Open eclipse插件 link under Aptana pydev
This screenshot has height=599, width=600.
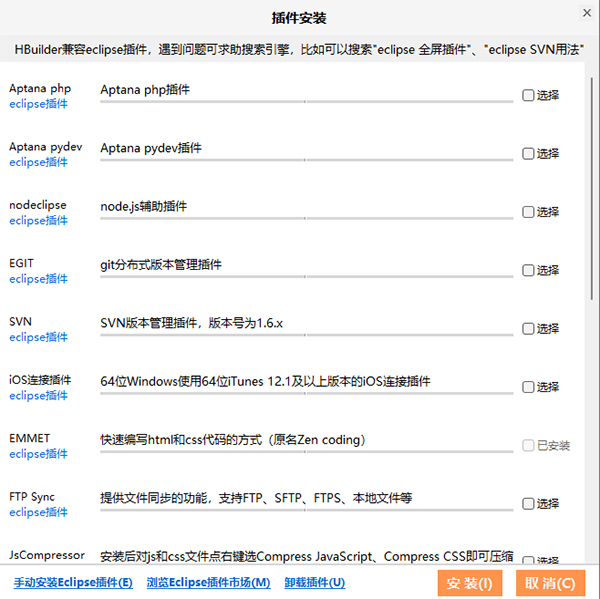[x=38, y=162]
